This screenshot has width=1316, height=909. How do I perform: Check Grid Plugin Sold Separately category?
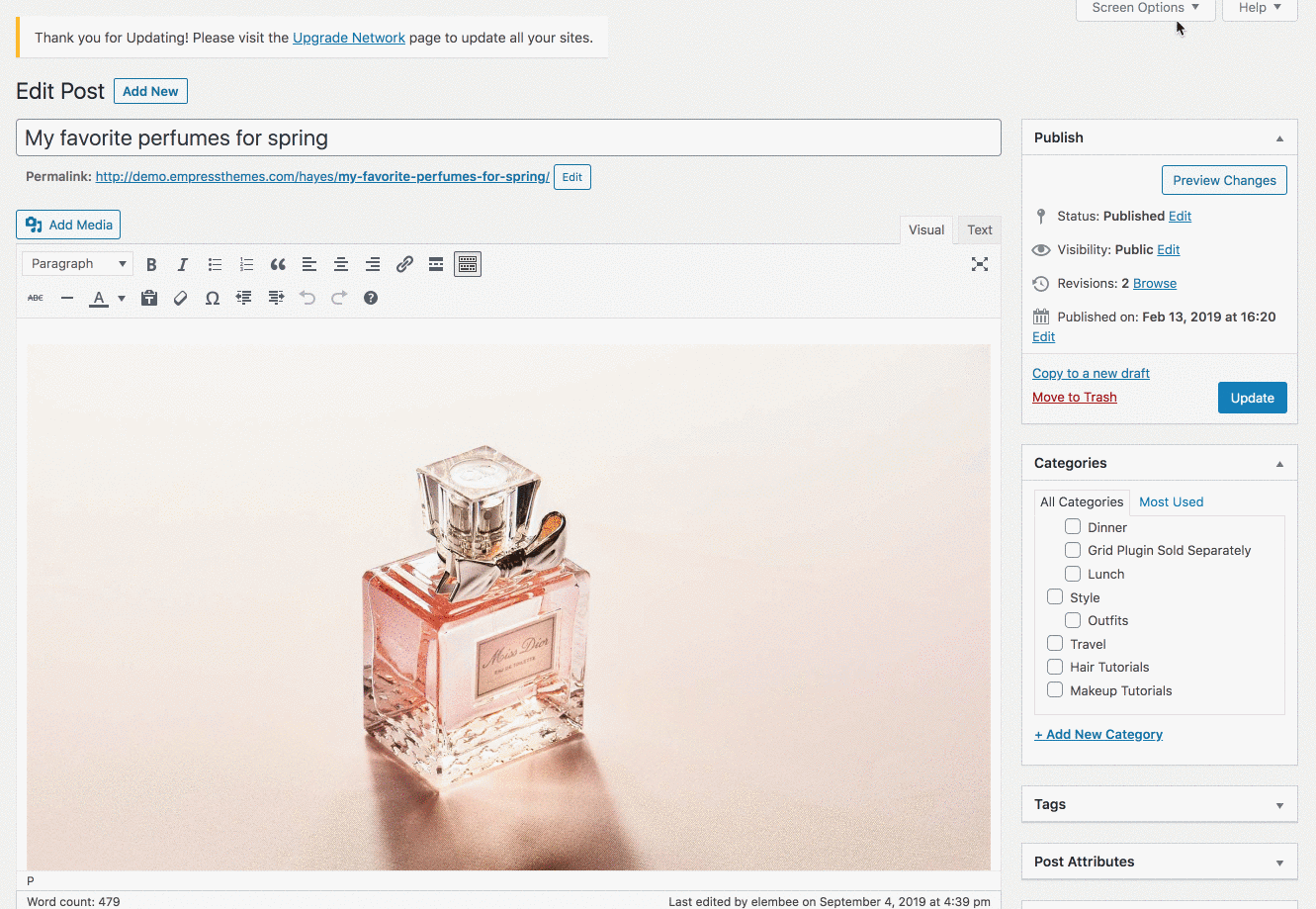[x=1073, y=550]
